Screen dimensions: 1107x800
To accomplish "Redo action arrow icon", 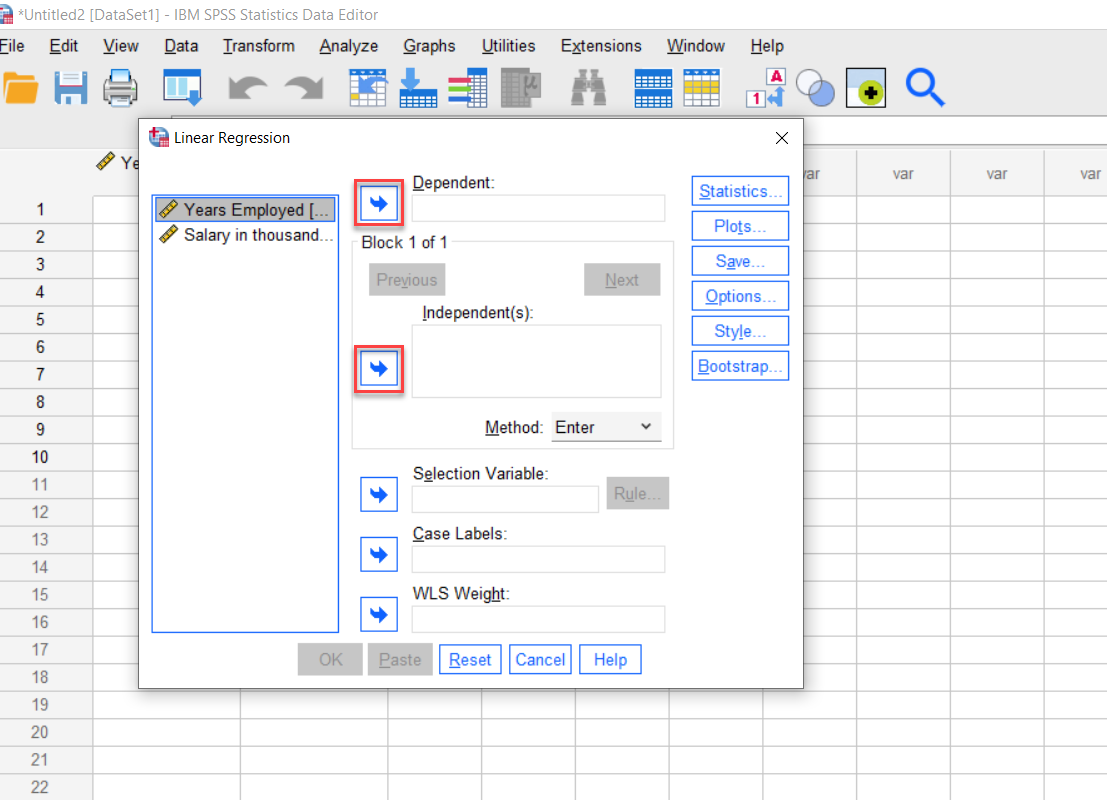I will point(304,89).
